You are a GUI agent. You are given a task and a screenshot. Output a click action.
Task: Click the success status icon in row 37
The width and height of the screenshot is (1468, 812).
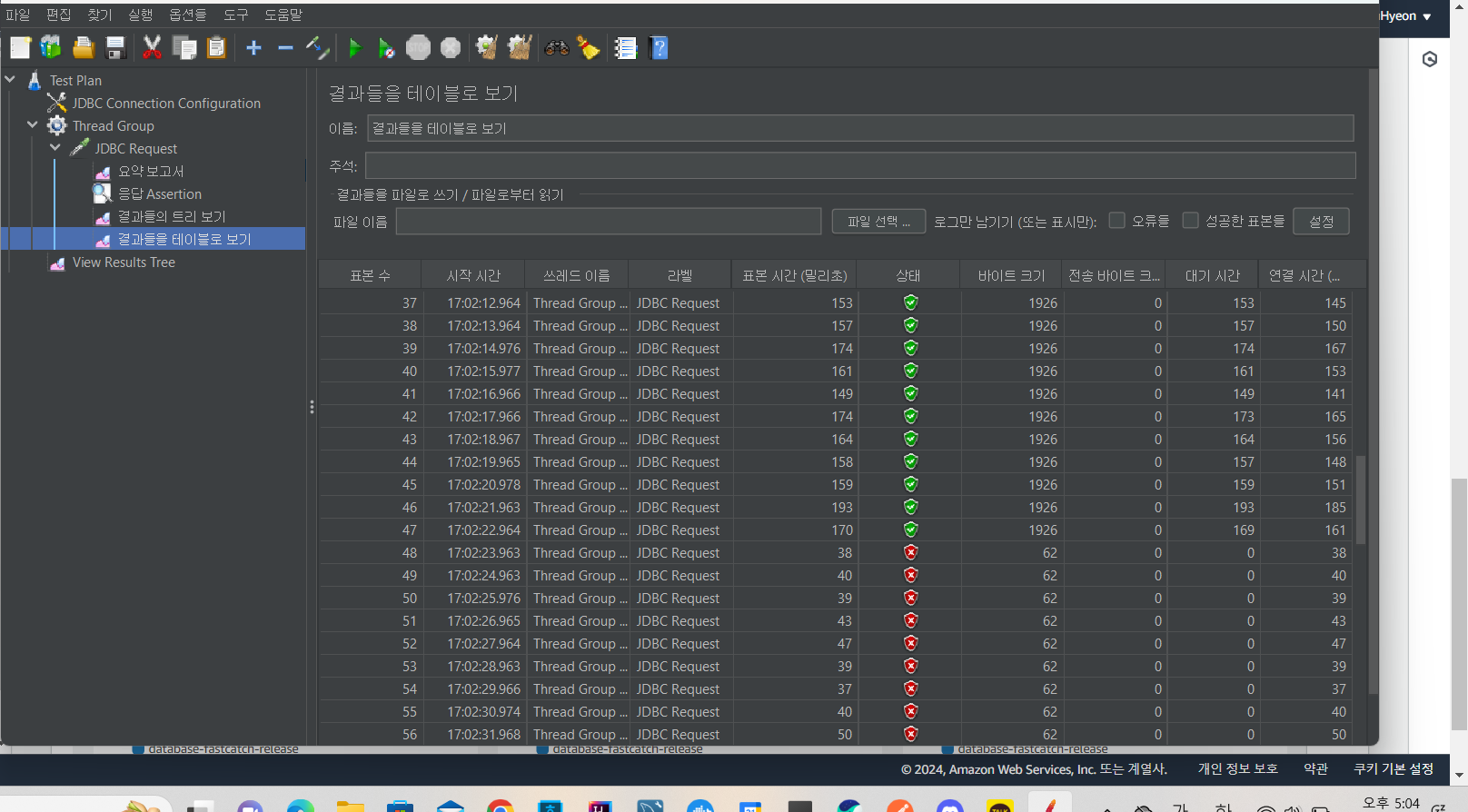pos(910,302)
